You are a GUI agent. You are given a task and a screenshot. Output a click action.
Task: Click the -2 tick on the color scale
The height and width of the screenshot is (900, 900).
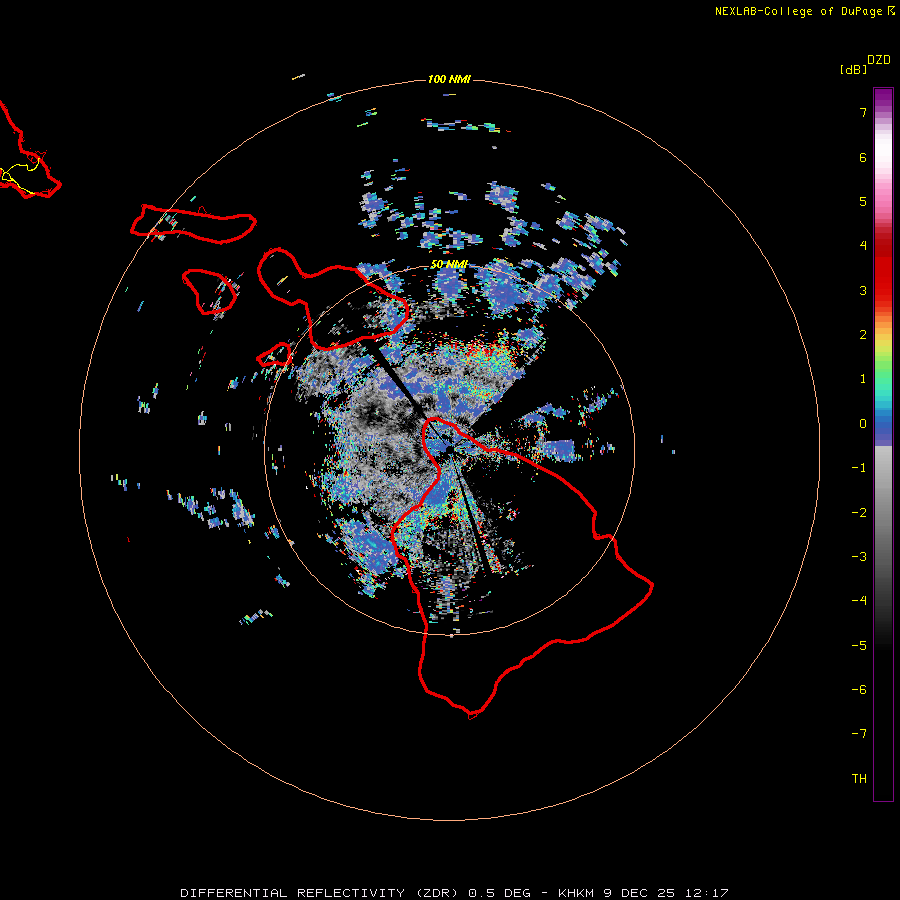pos(859,513)
